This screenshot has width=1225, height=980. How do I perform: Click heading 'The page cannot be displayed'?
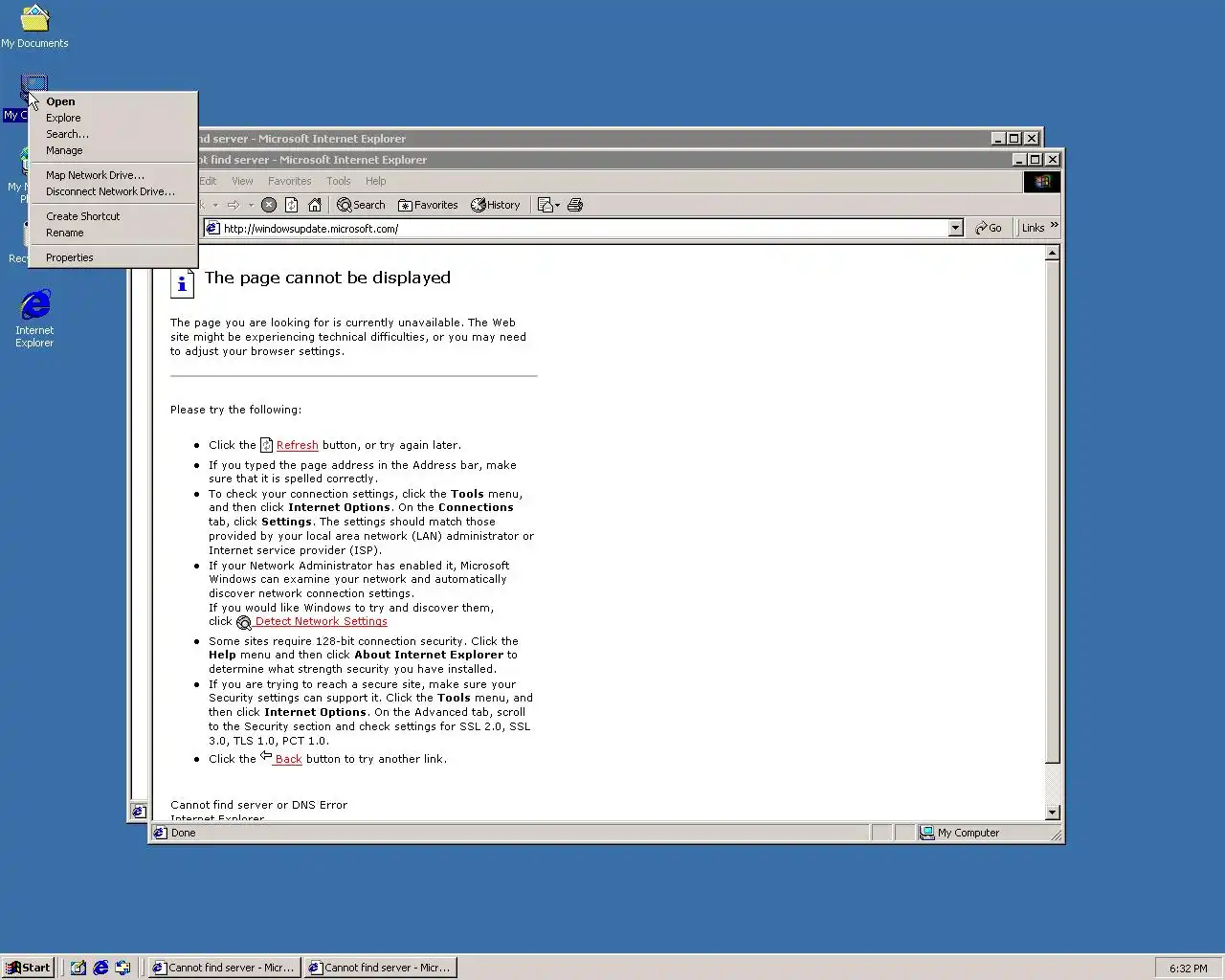[327, 278]
